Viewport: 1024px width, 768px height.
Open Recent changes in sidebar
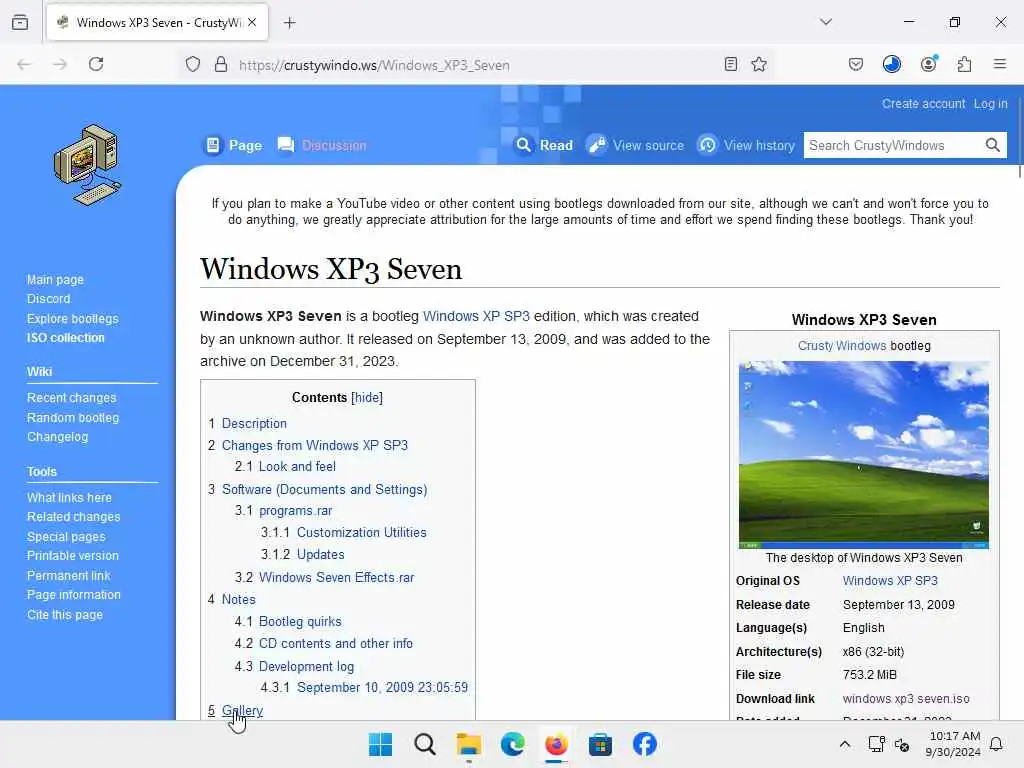(x=71, y=398)
